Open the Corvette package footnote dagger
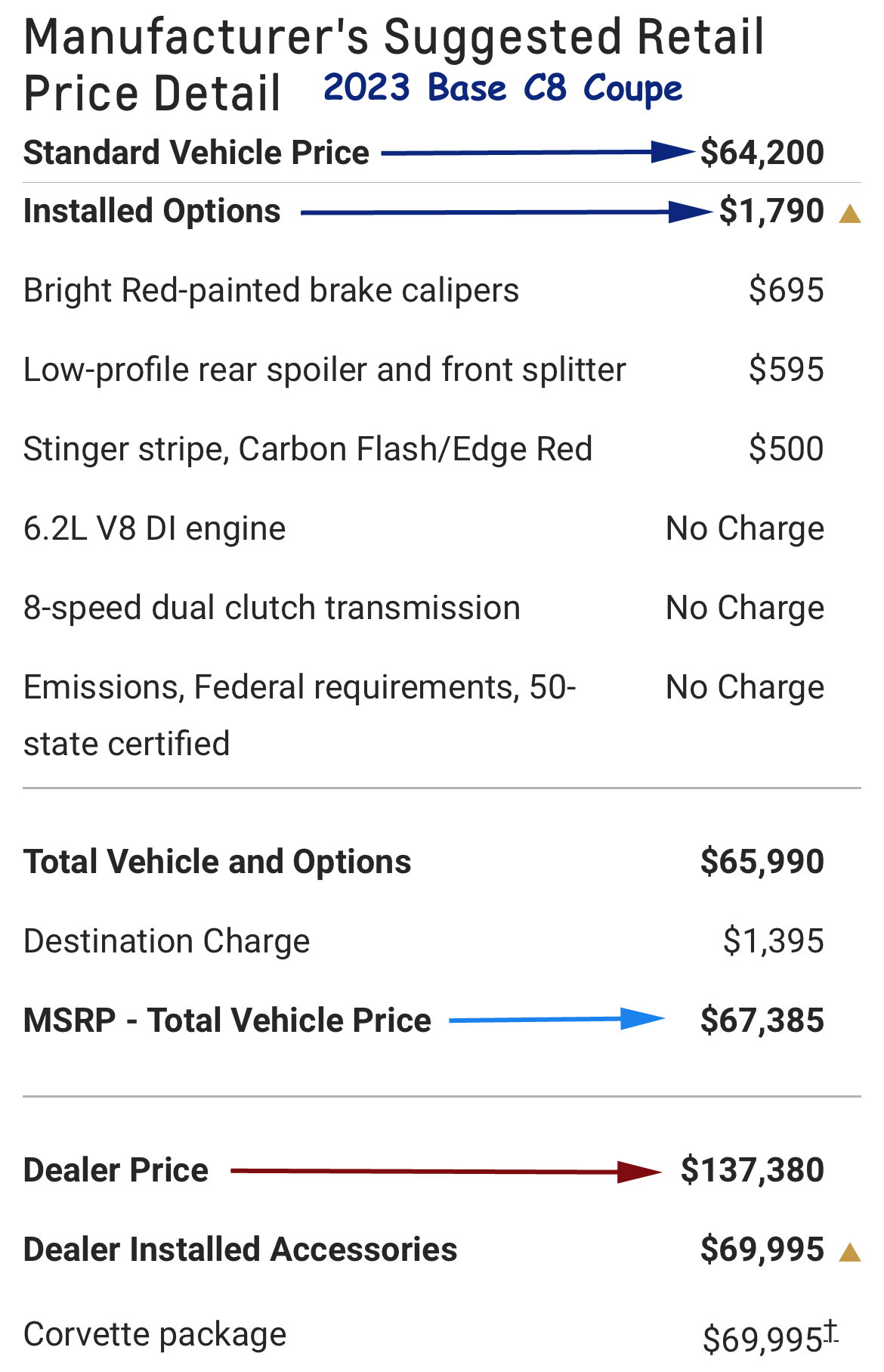This screenshot has height=1372, width=884. coord(830,1330)
